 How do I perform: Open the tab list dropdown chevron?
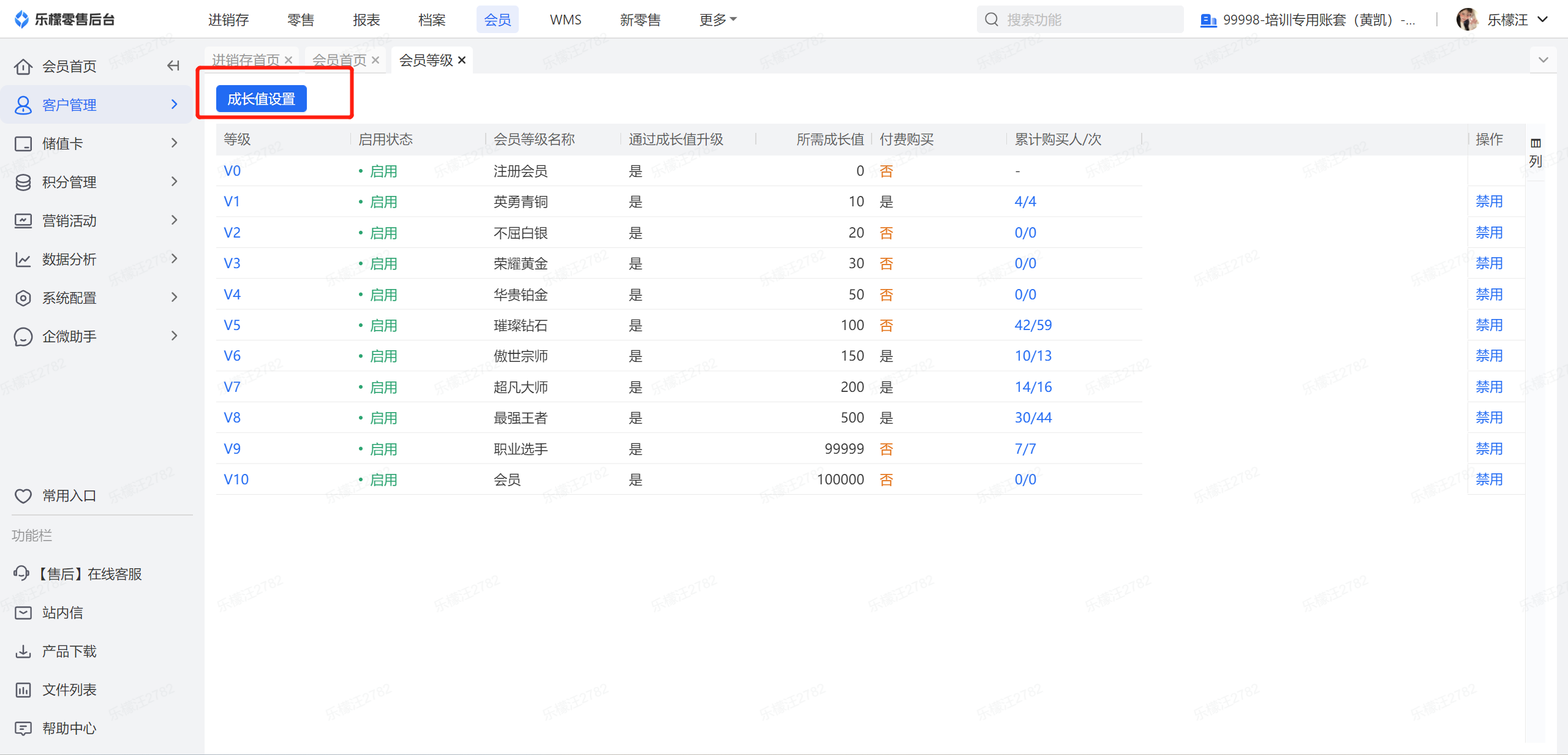[x=1543, y=60]
